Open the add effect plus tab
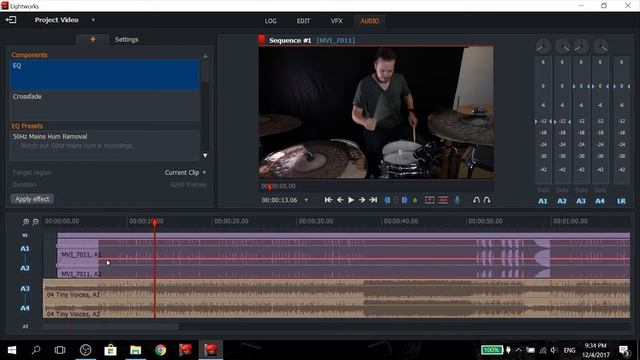640x360 pixels. pyautogui.click(x=93, y=40)
